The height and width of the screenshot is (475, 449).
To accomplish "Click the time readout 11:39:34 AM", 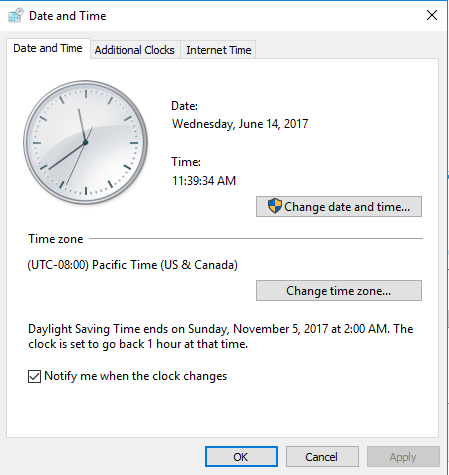I will (204, 181).
